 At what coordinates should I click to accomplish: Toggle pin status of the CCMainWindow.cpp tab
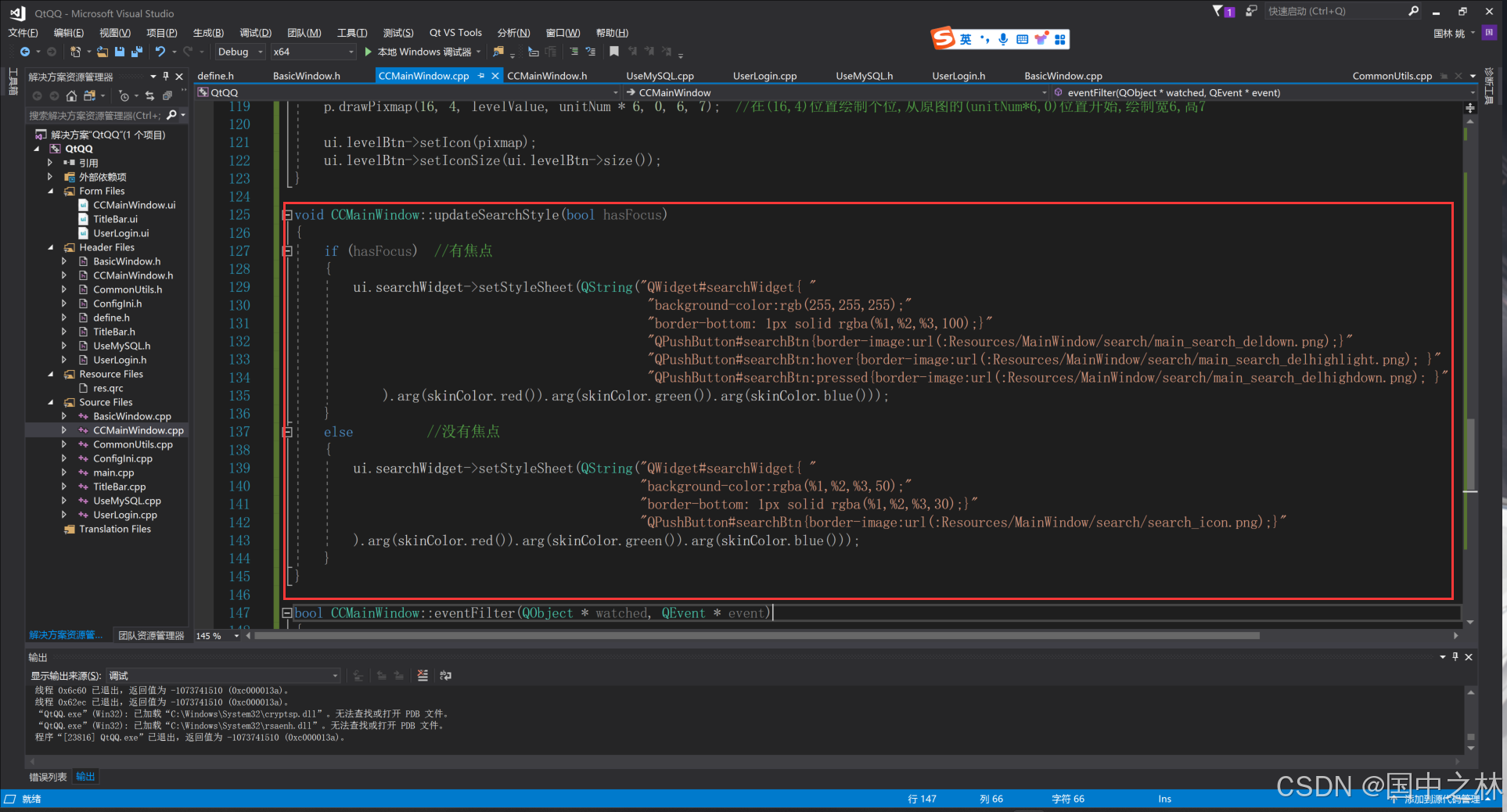pos(481,76)
